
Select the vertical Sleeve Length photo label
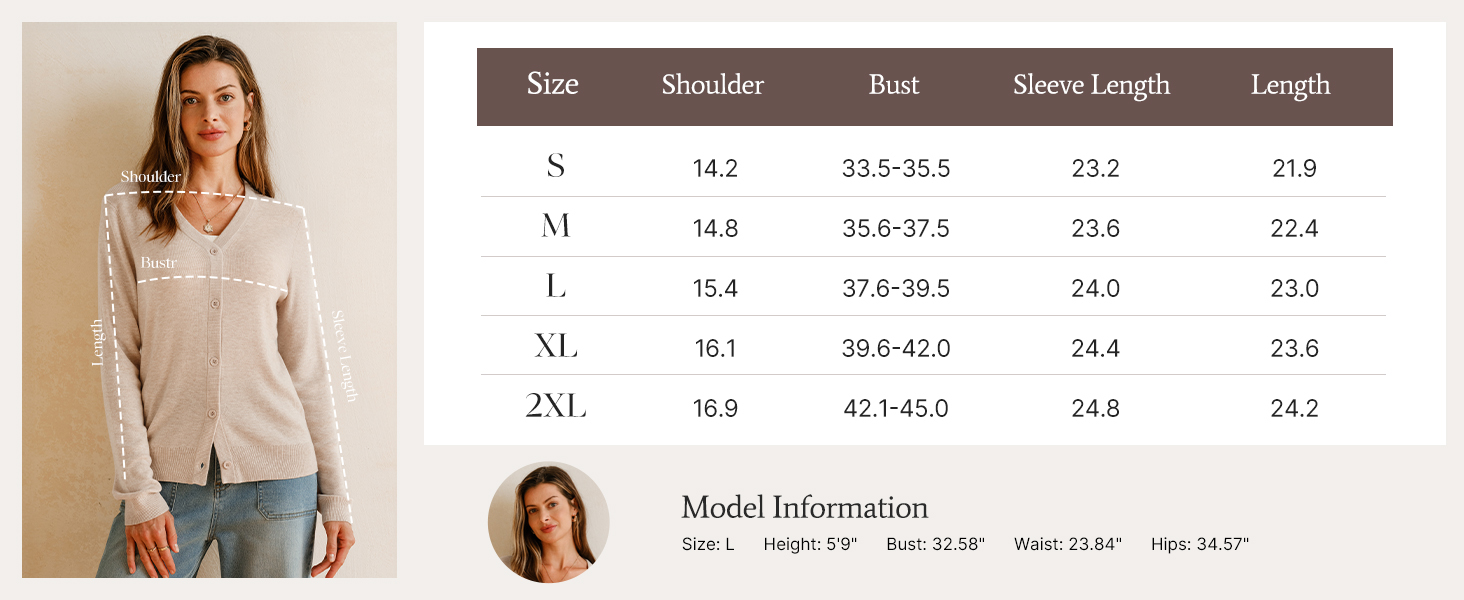point(344,355)
